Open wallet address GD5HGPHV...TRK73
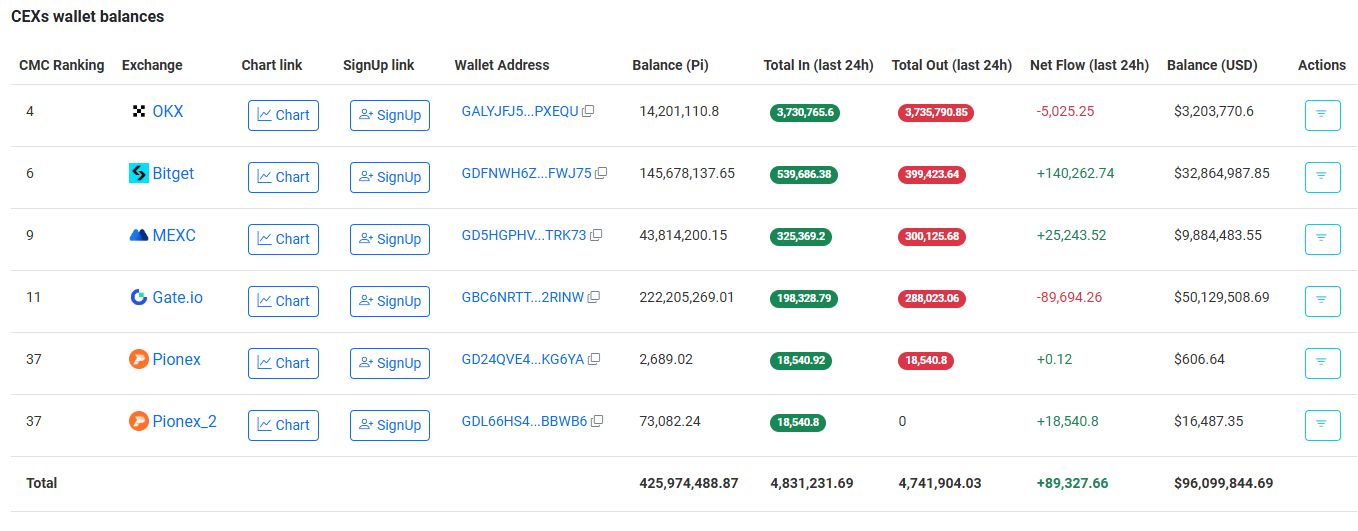The width and height of the screenshot is (1358, 531). click(x=523, y=236)
